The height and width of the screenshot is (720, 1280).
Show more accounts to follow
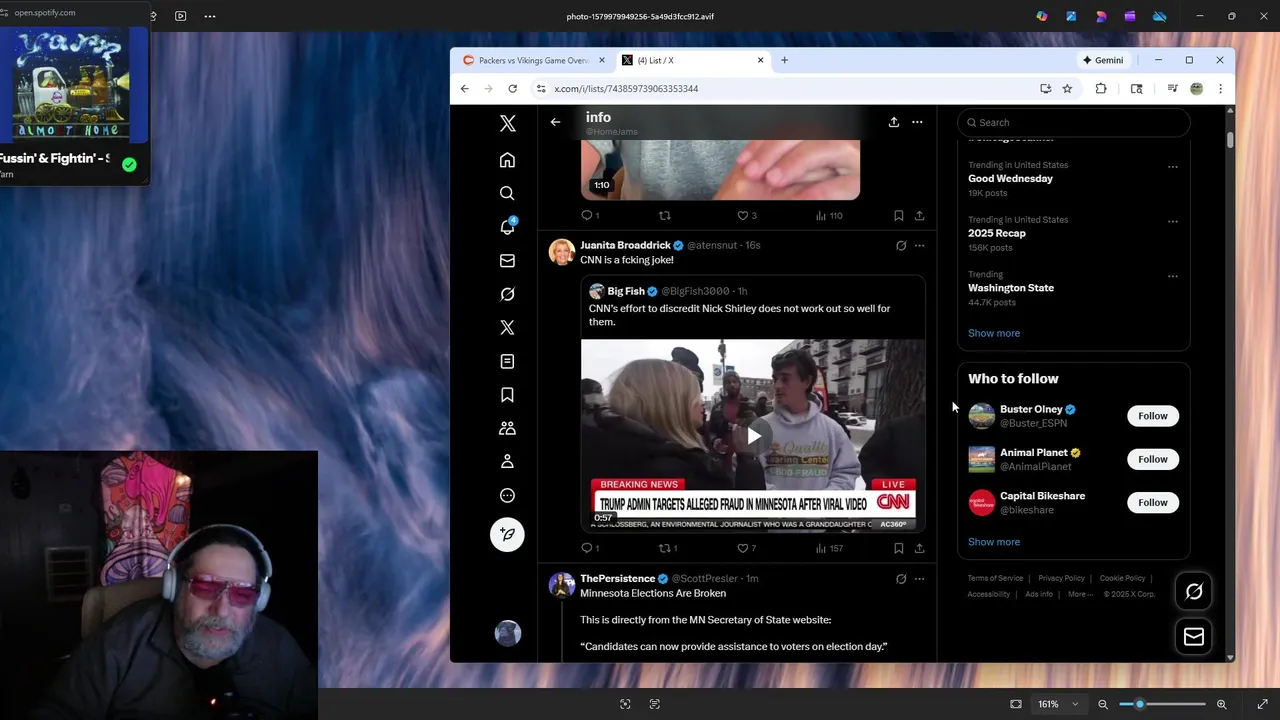[994, 542]
